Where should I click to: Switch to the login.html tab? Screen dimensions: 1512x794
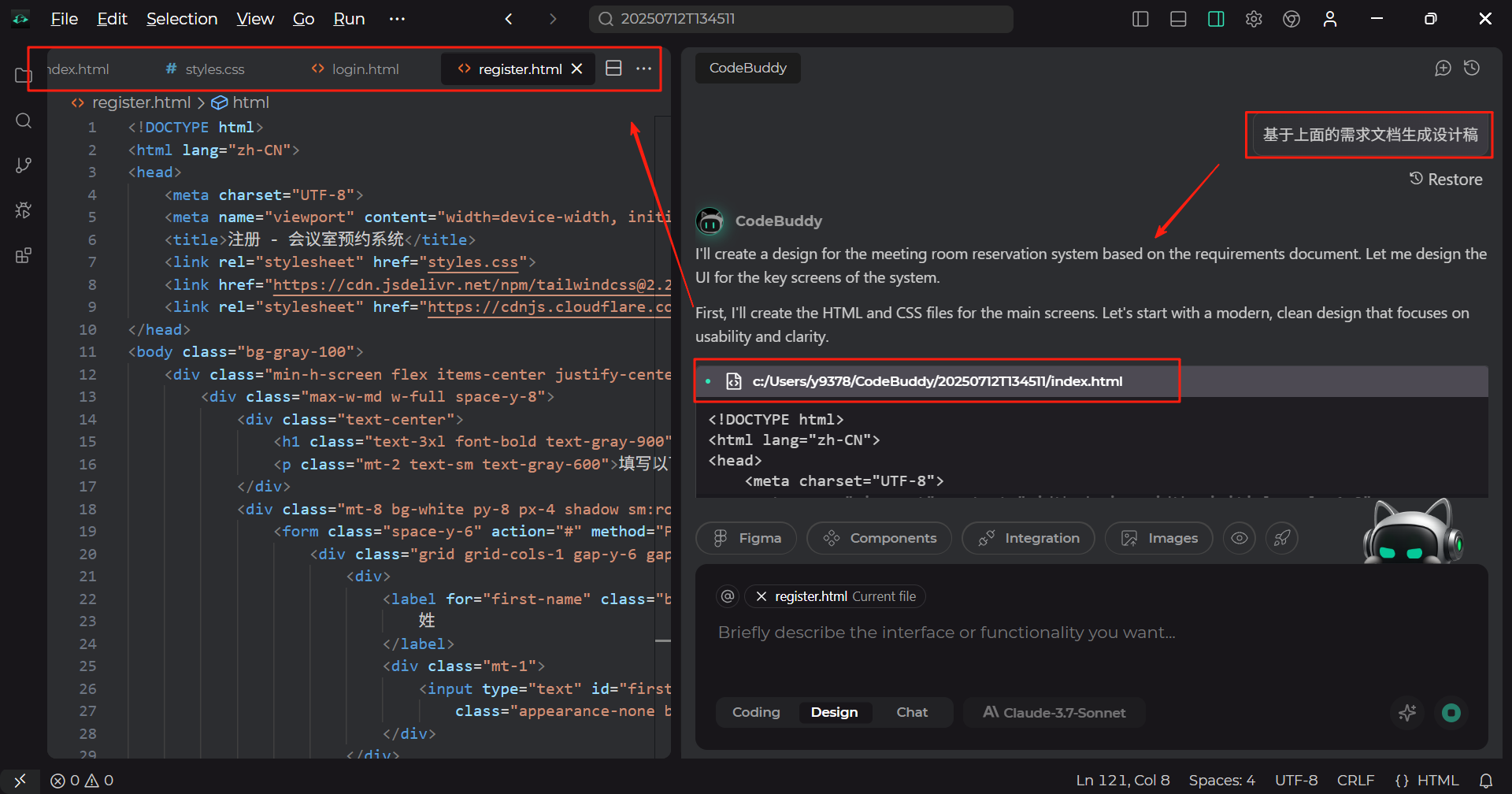[x=355, y=69]
